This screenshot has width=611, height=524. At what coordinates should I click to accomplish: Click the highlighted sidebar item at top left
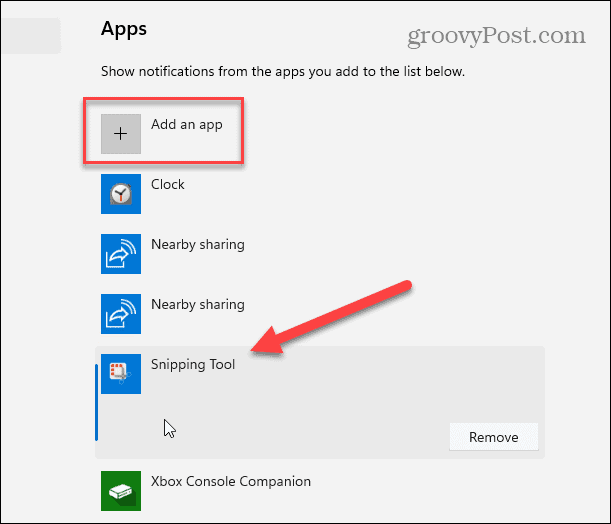tap(30, 36)
